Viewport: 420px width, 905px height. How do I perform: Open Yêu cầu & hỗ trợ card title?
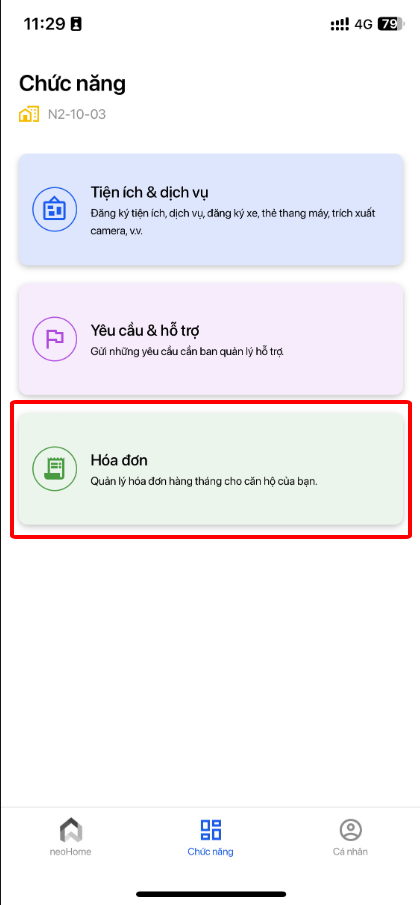(x=145, y=331)
